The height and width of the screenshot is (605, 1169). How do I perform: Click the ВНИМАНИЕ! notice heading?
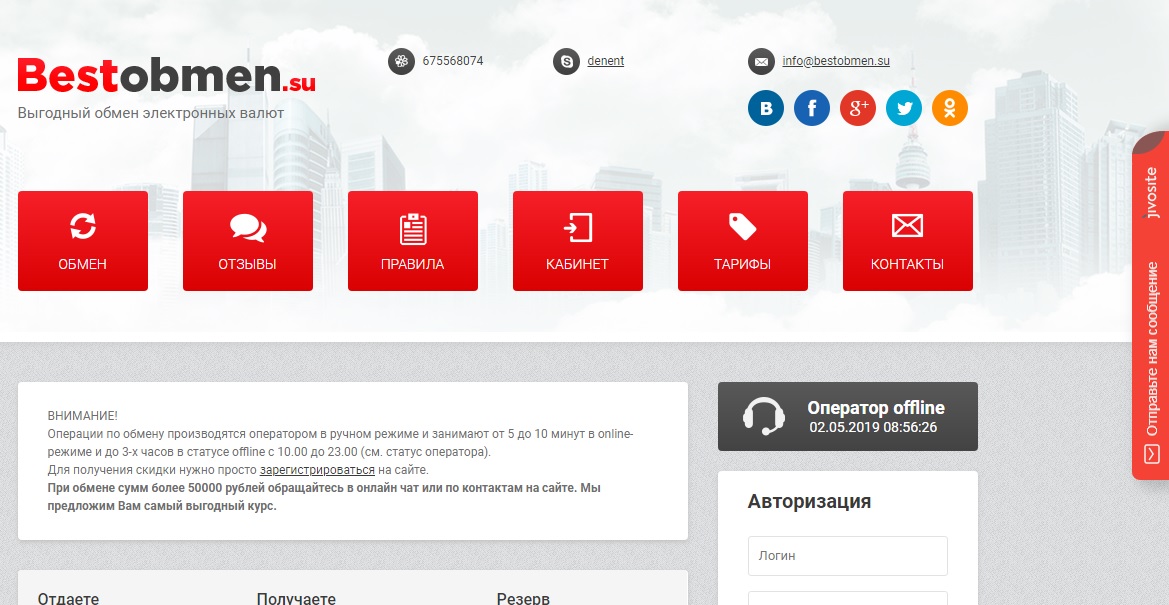click(82, 416)
